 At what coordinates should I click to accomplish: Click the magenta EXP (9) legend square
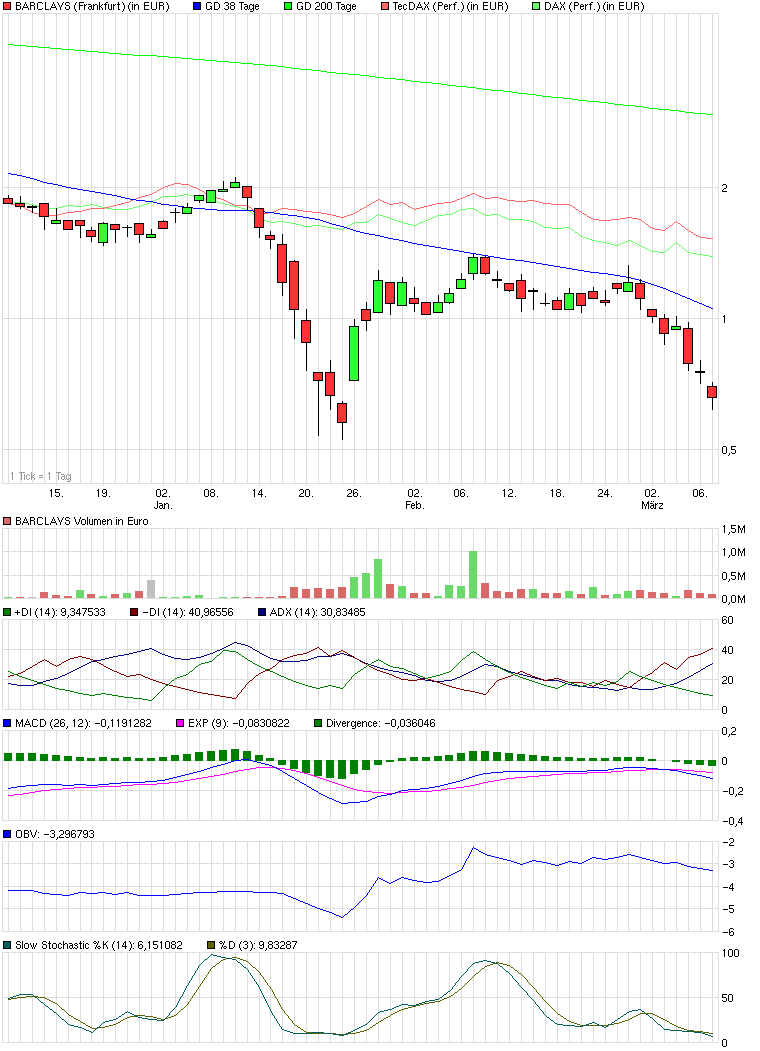point(180,723)
